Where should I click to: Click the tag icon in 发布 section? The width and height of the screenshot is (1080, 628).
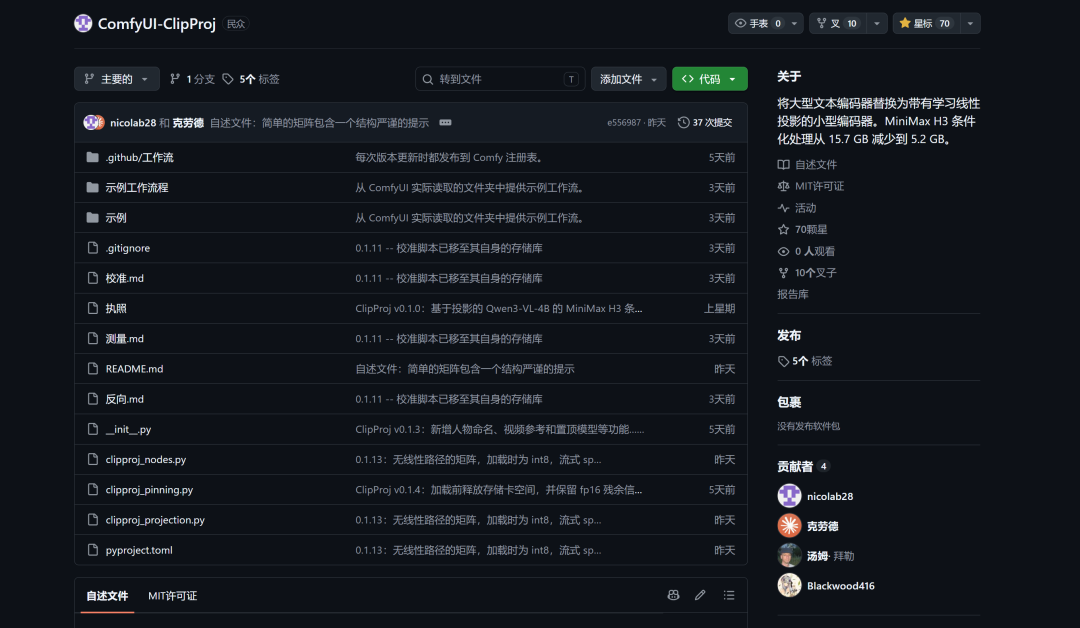(x=783, y=361)
